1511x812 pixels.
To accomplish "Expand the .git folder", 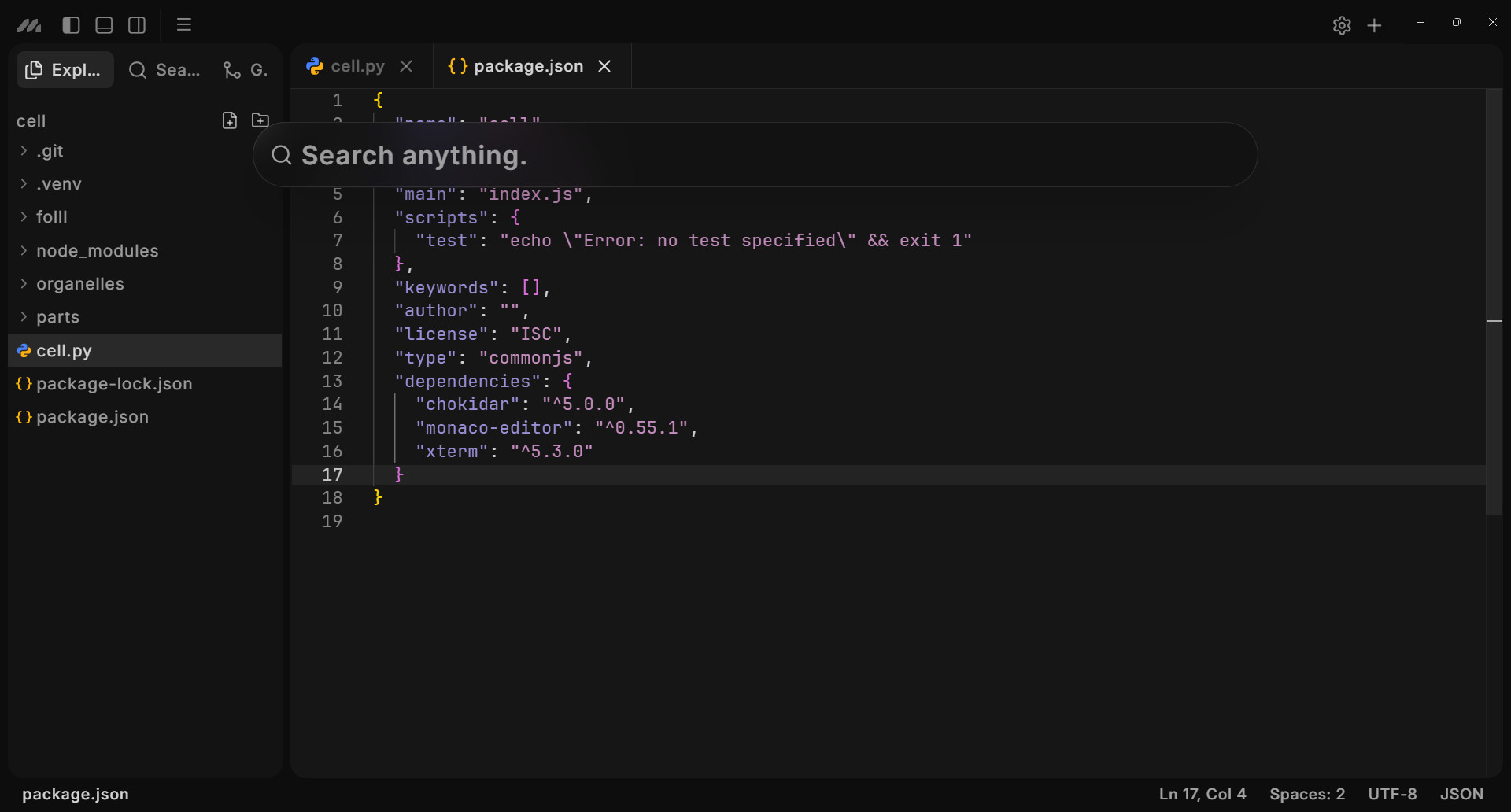I will 50,151.
